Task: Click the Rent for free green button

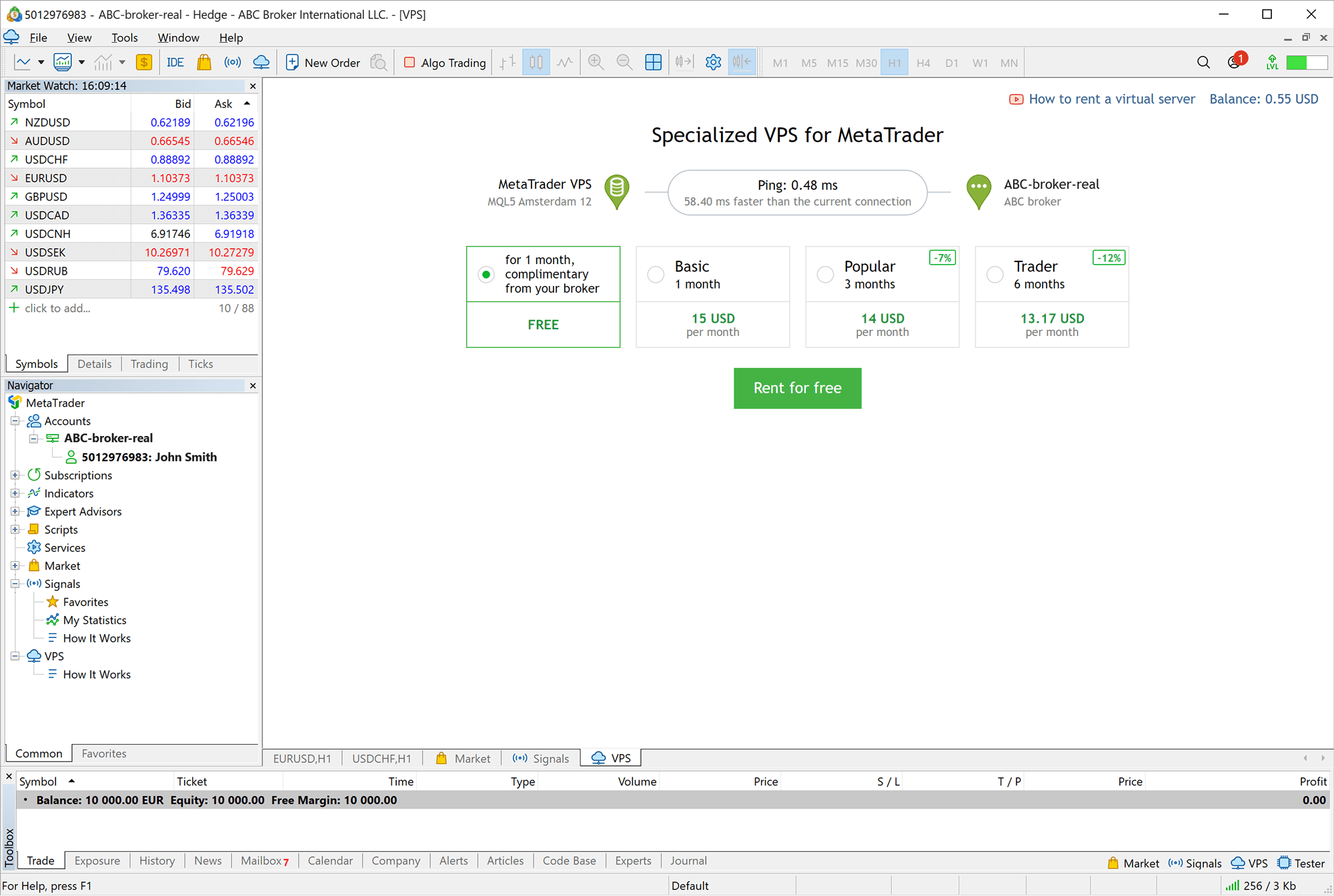Action: point(797,387)
